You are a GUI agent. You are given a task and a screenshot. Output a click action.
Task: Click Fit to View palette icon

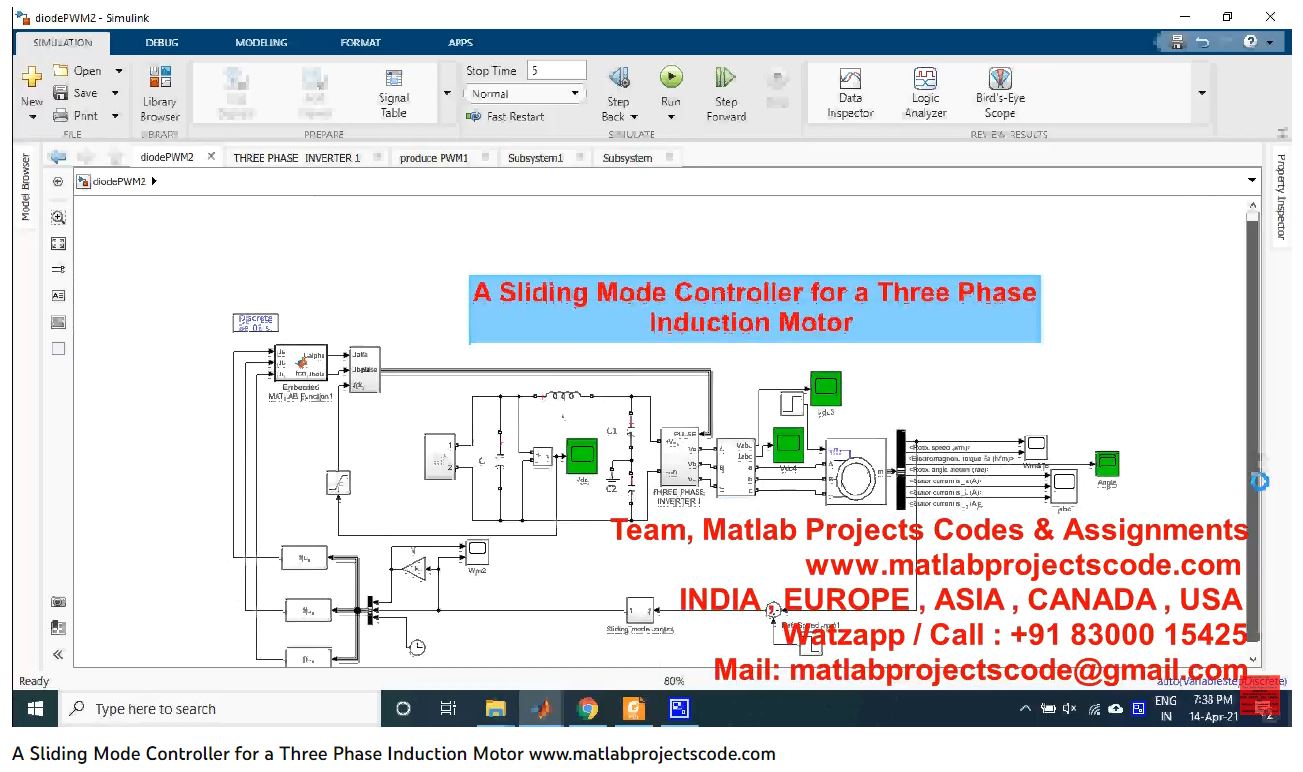[58, 243]
